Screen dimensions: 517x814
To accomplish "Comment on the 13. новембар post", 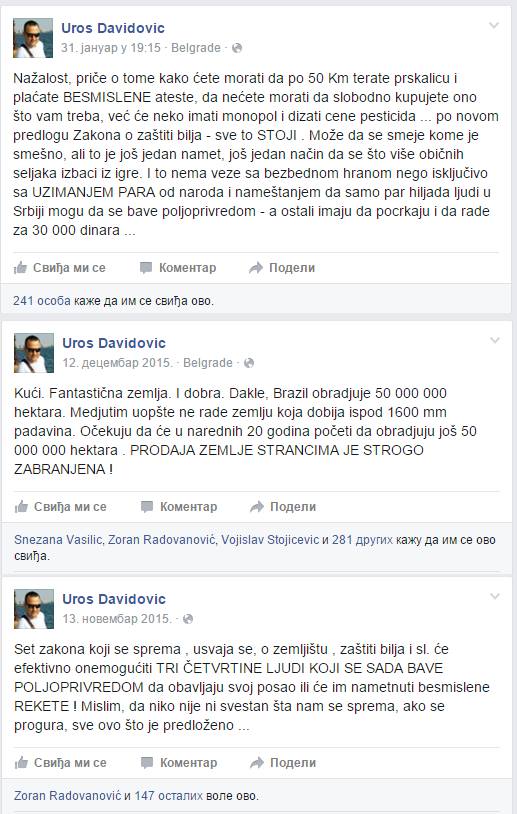I will pos(179,763).
